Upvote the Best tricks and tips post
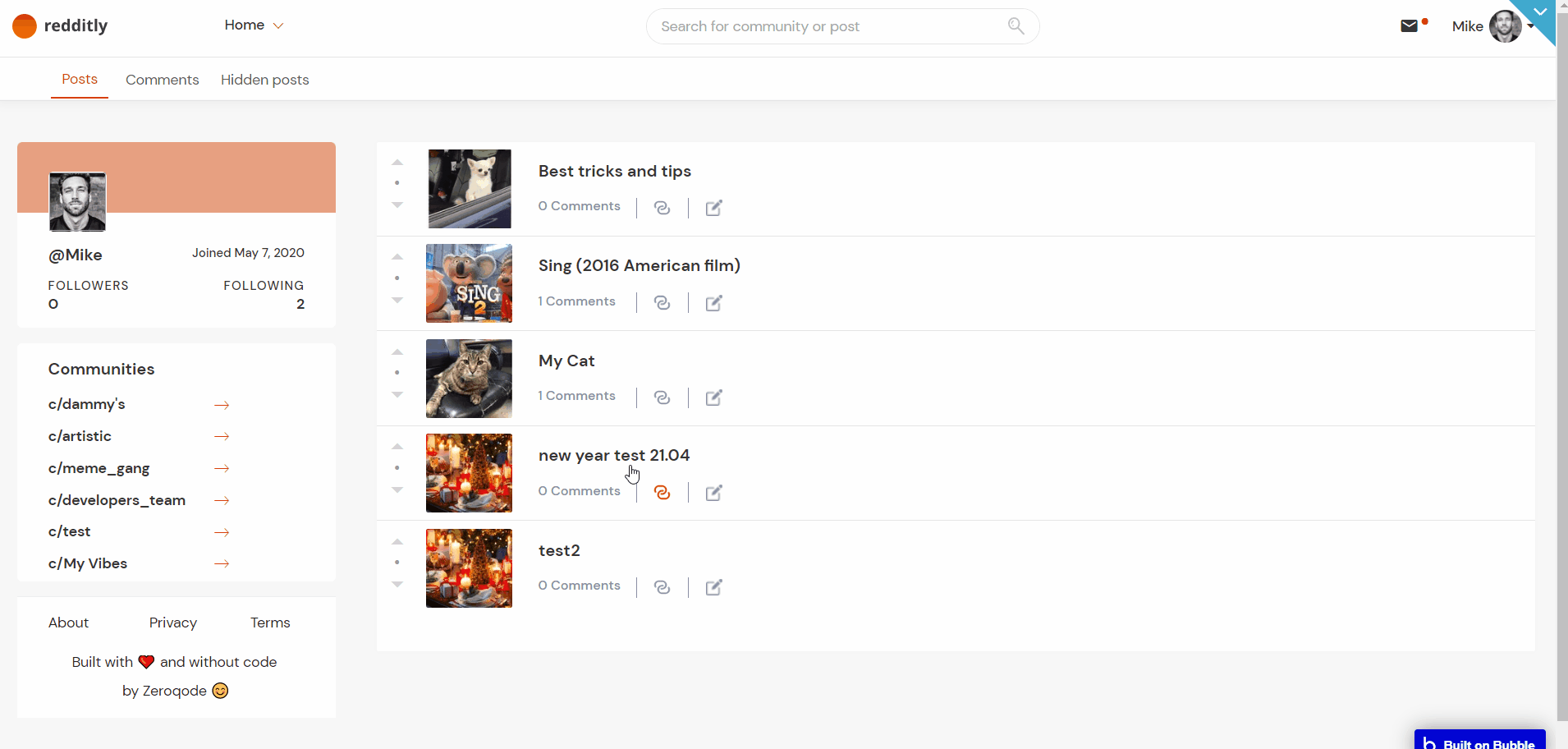Viewport: 1568px width, 749px height. (x=397, y=163)
